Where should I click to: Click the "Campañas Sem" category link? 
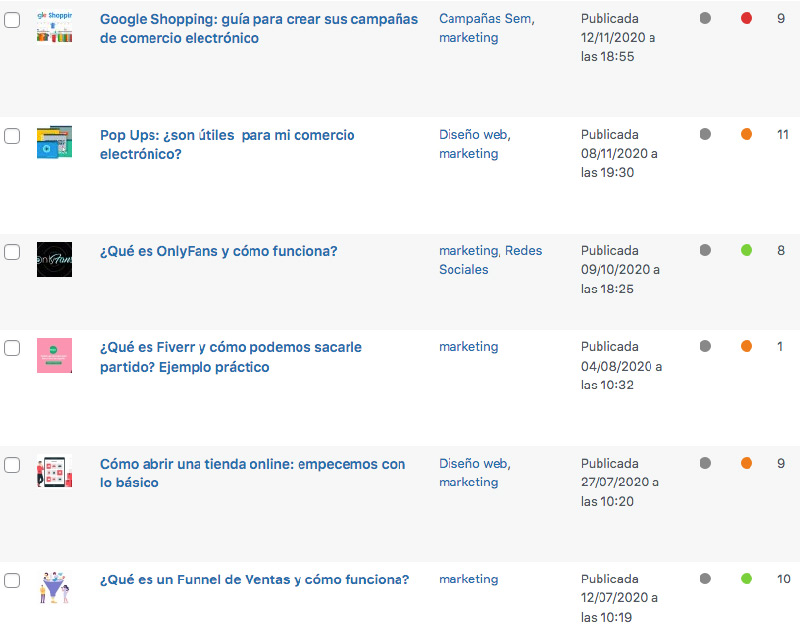486,18
